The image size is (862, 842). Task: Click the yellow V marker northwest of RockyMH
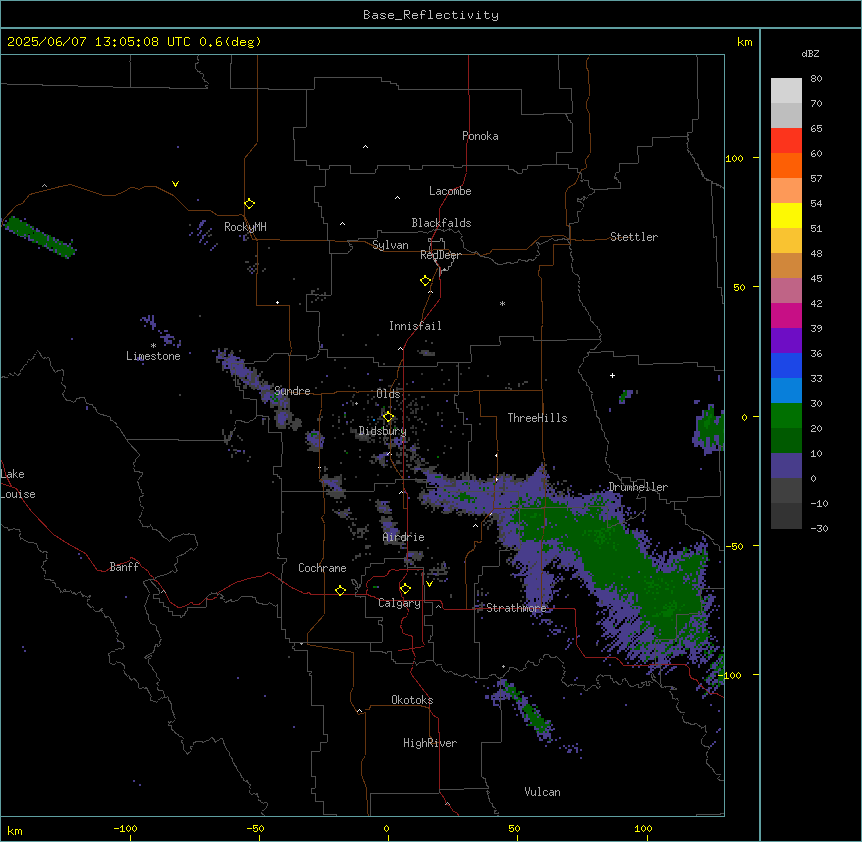pyautogui.click(x=175, y=184)
